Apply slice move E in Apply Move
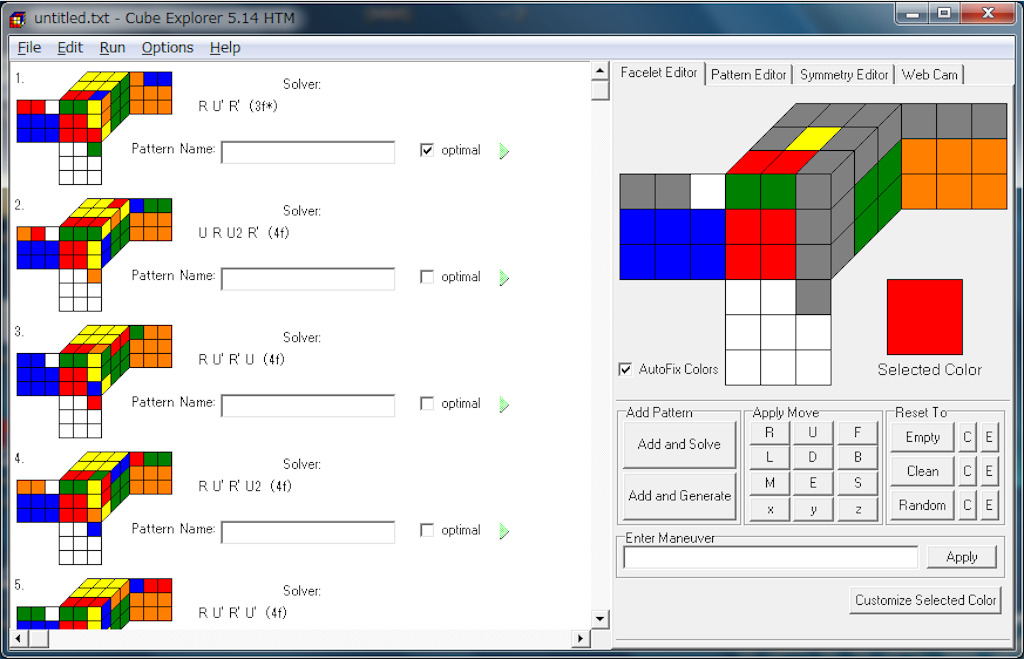 812,483
